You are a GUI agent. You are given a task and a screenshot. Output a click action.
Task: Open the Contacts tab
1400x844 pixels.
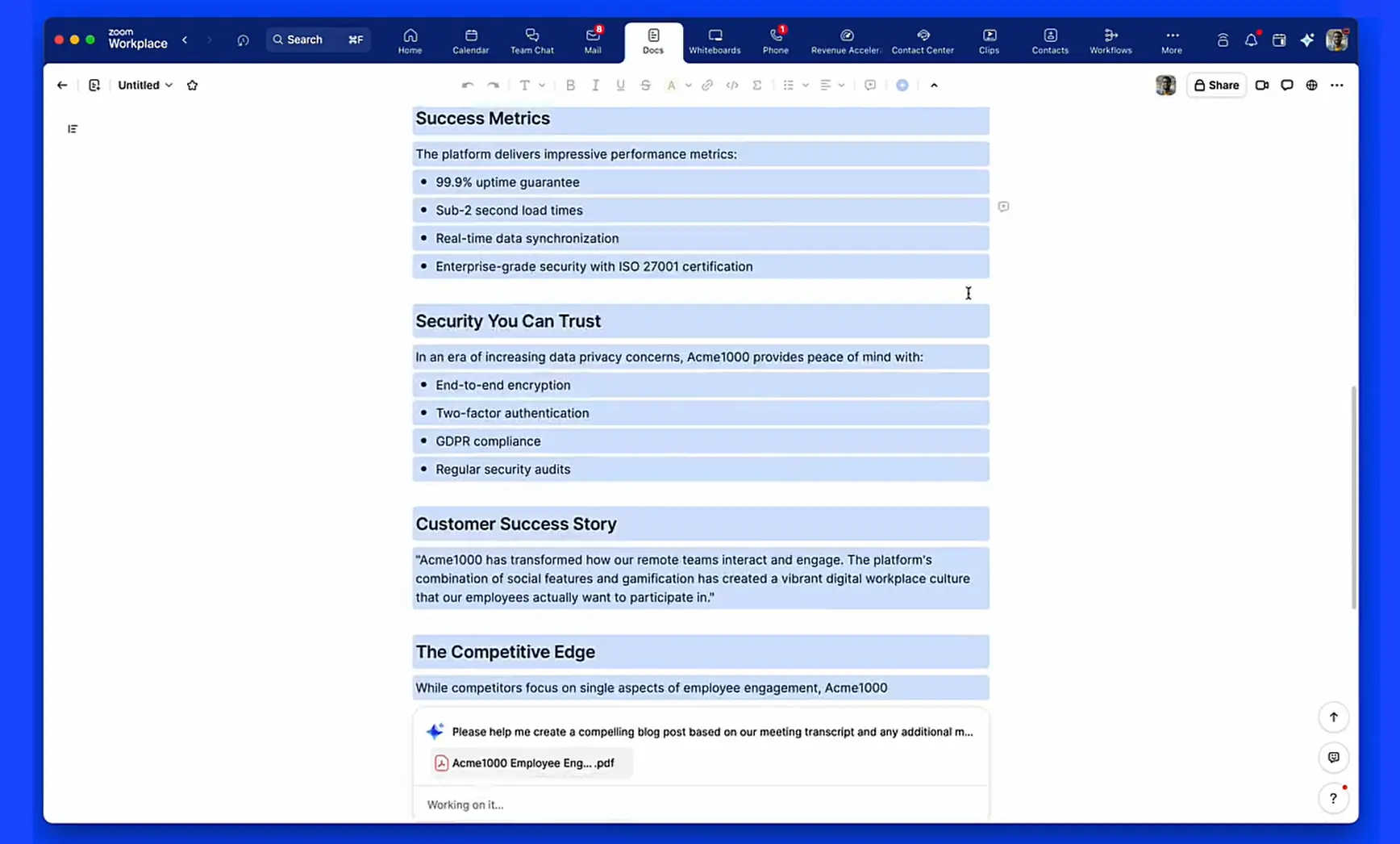point(1050,41)
